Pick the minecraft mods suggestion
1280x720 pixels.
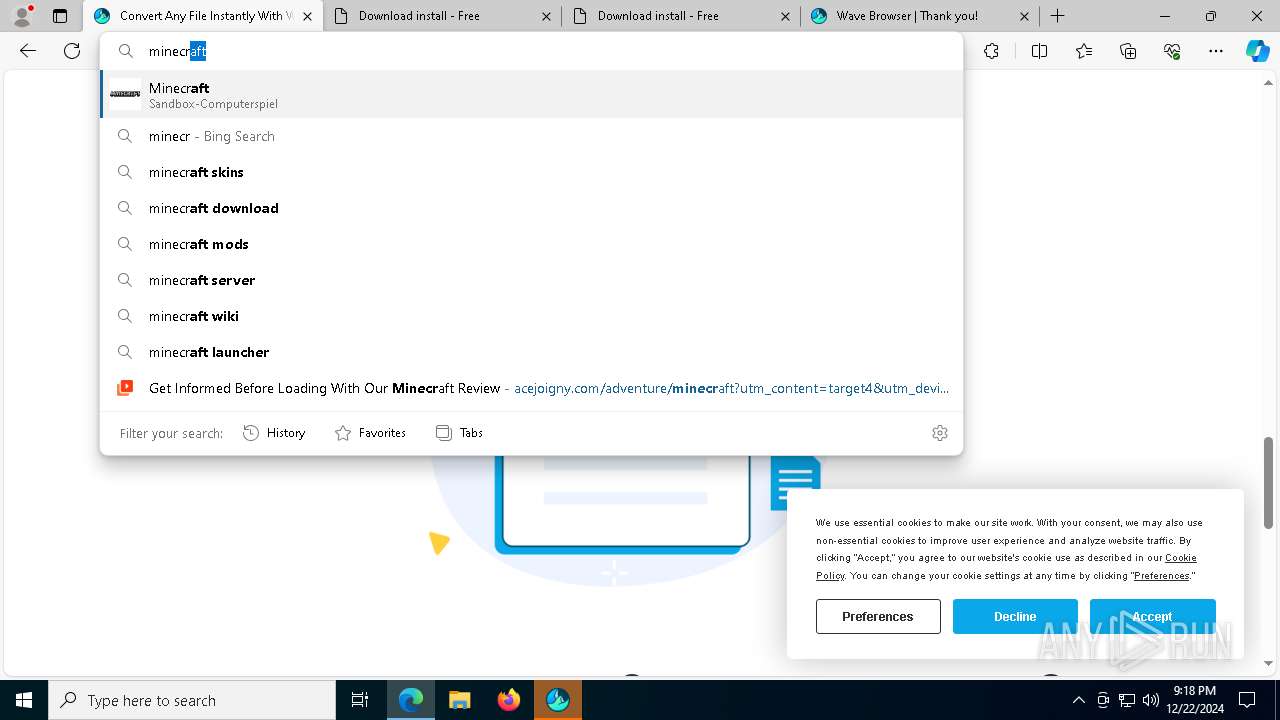coord(531,244)
